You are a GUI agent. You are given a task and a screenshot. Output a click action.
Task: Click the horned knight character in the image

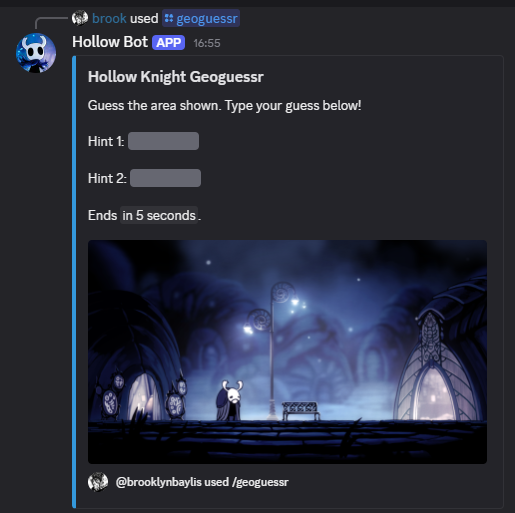[x=230, y=400]
